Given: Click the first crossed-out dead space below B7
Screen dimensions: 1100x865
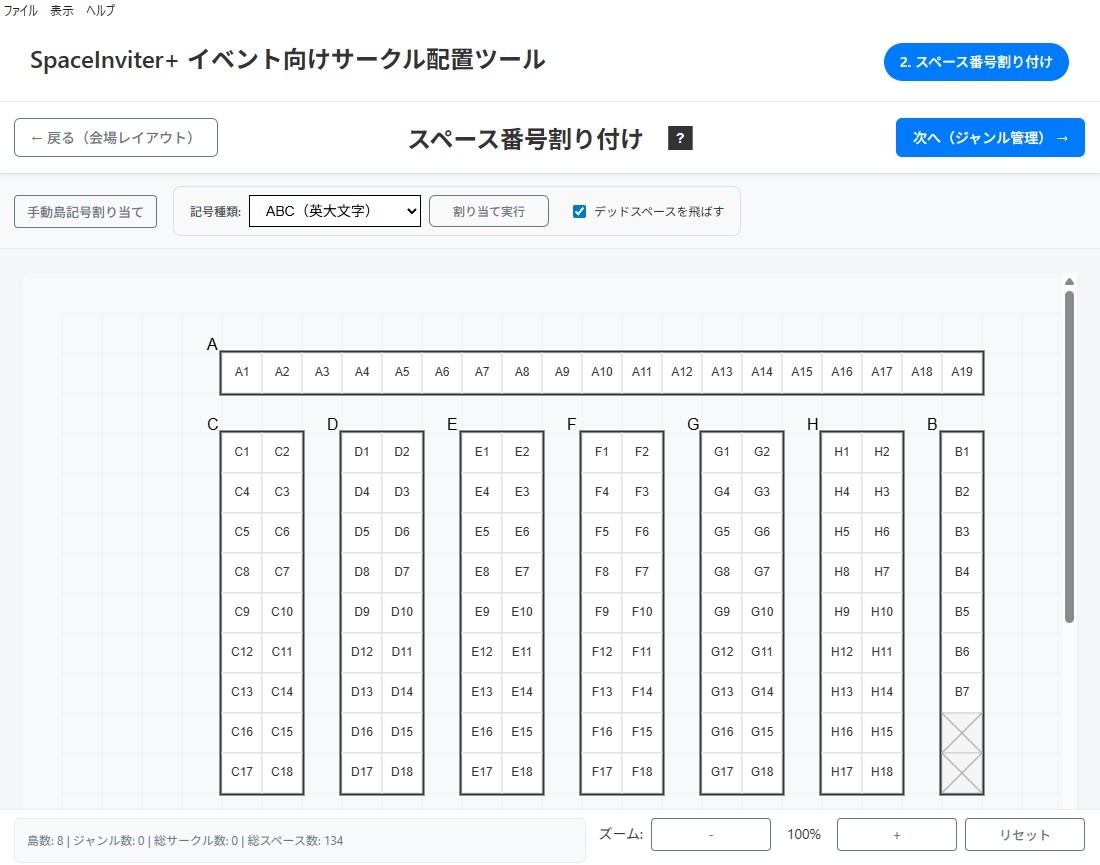Looking at the screenshot, I should tap(962, 732).
